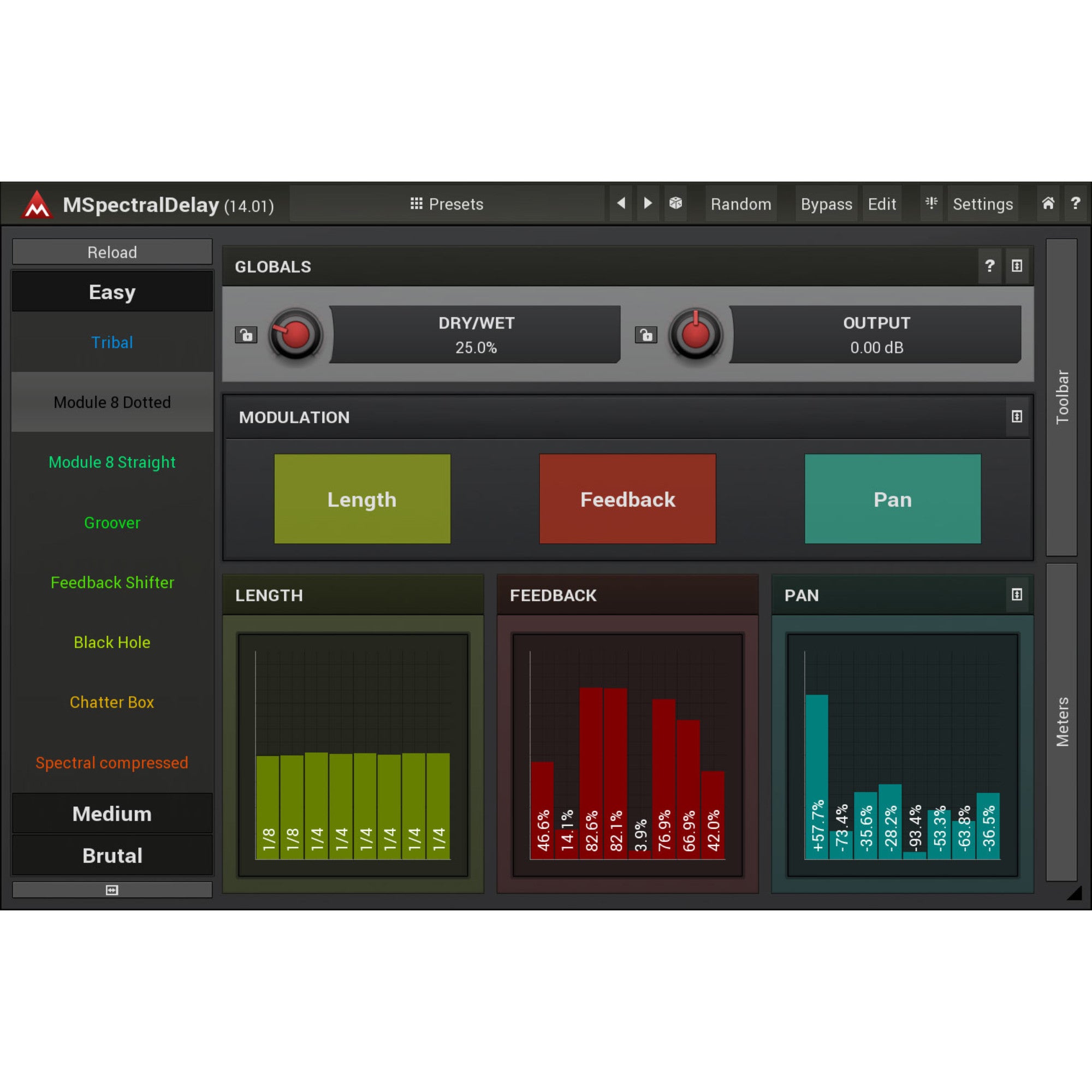Open help with title bar question mark
The image size is (1092, 1092).
[x=1075, y=203]
